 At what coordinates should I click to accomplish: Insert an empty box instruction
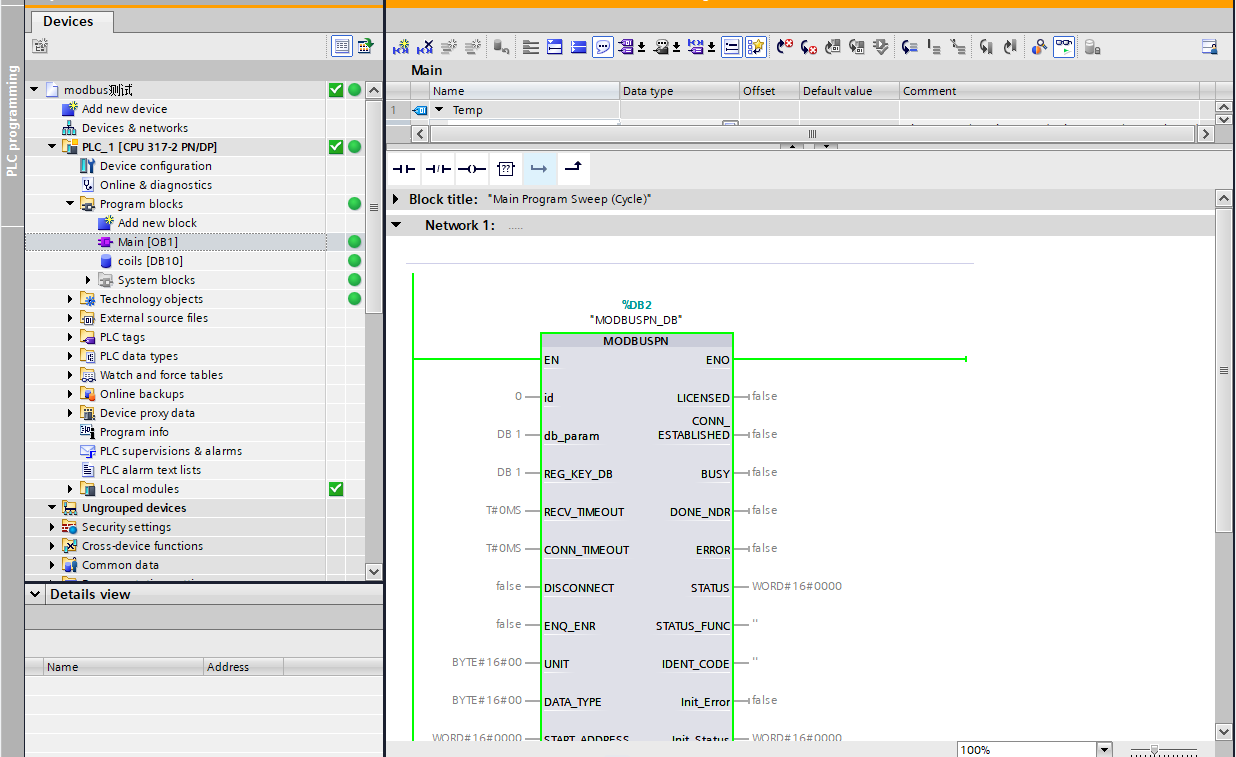click(505, 169)
